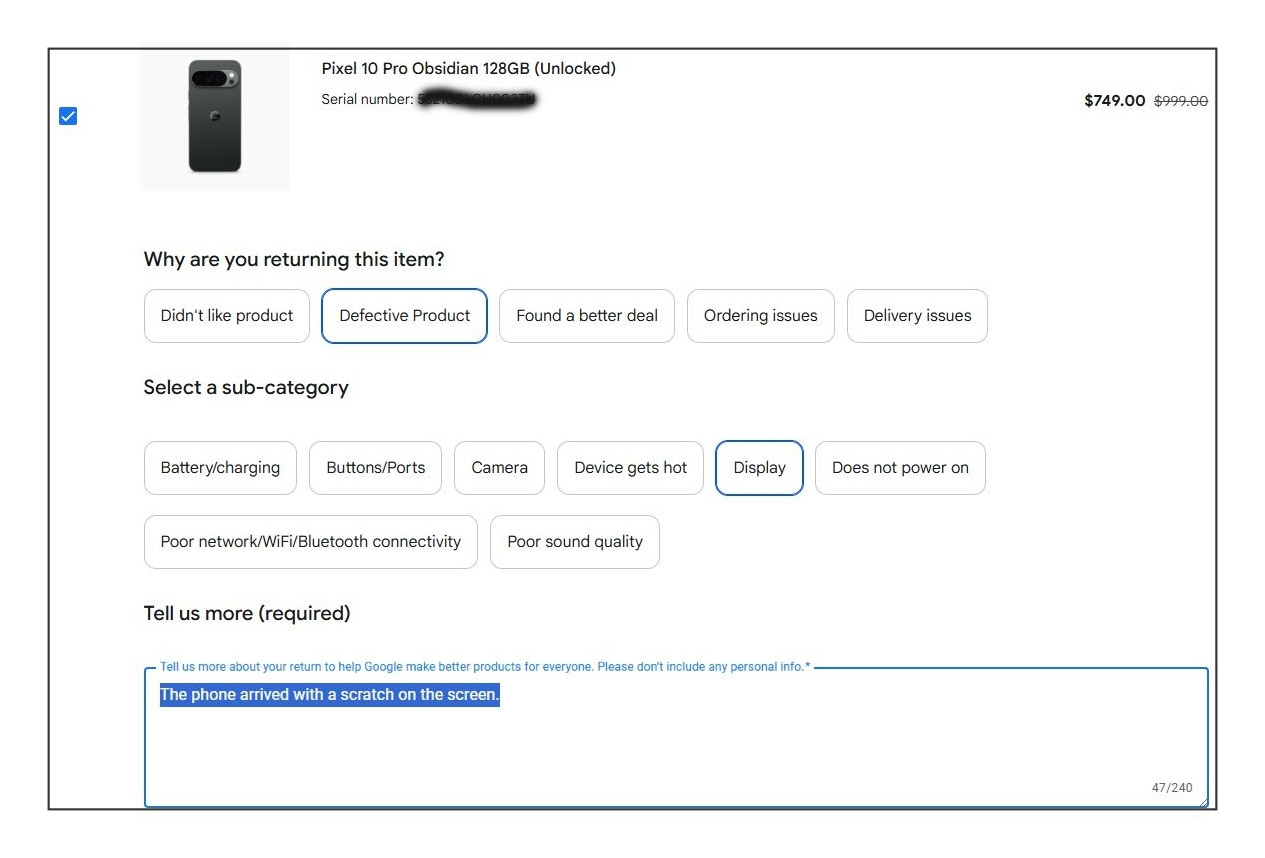Choose "Found a better deal" reason
This screenshot has width=1265, height=858.
click(587, 316)
